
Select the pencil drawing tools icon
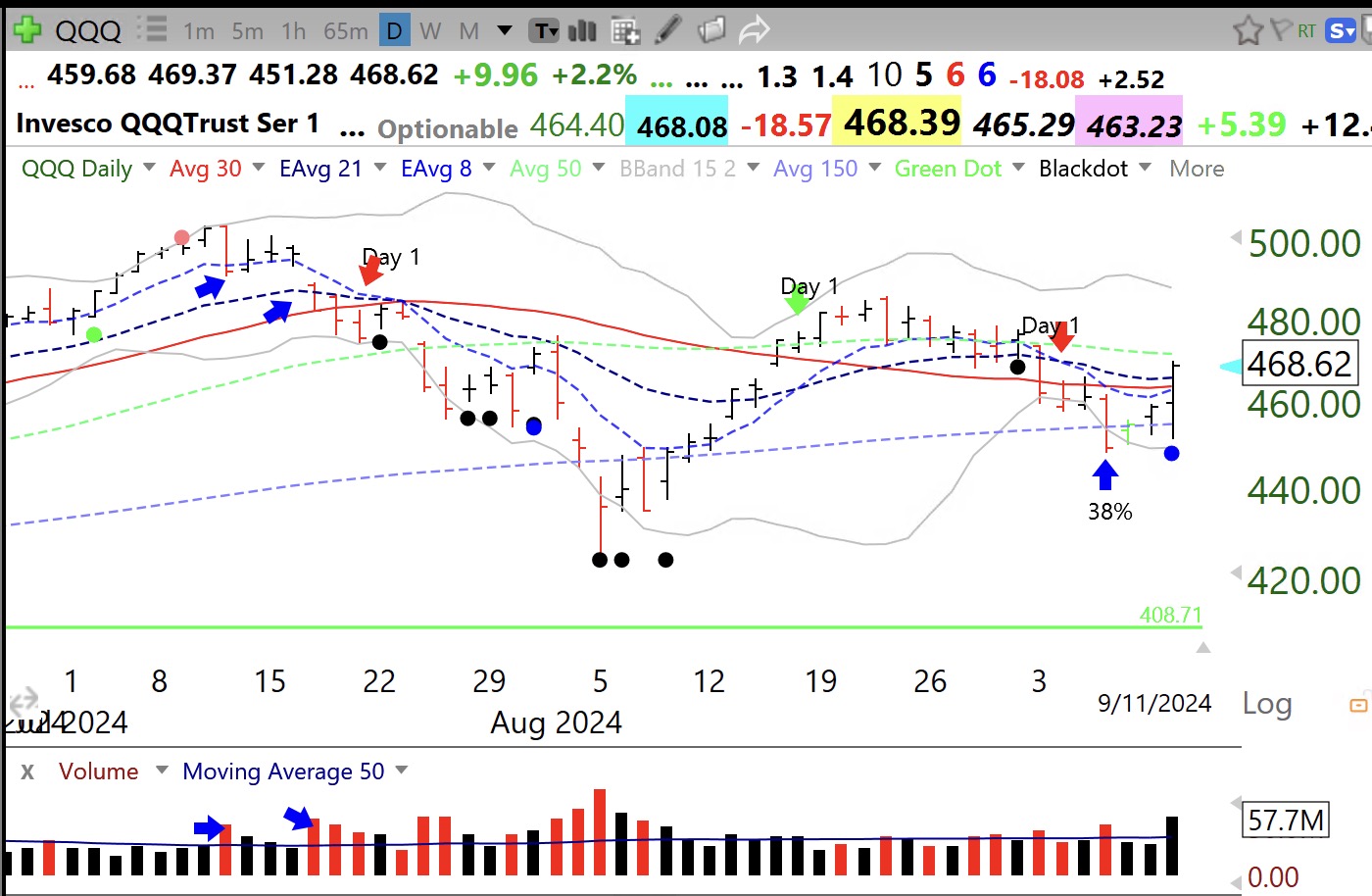coord(668,30)
